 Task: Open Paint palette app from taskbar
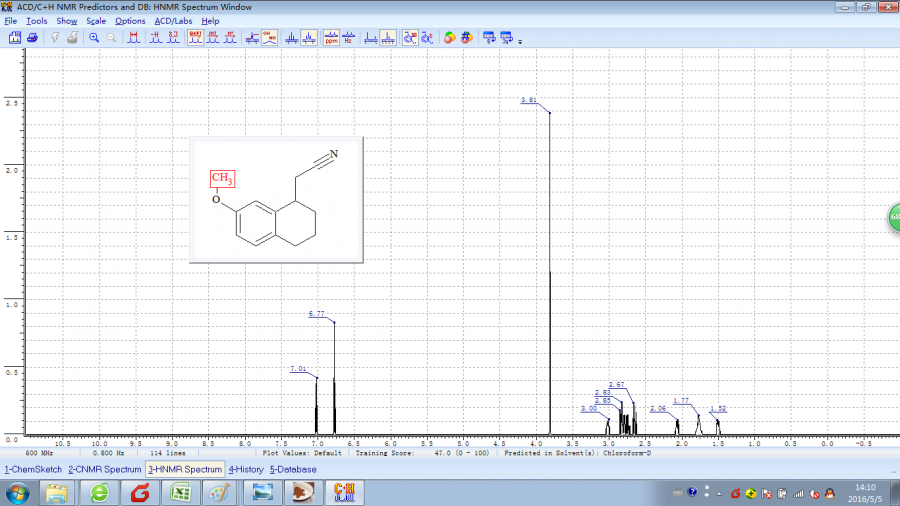(x=219, y=493)
